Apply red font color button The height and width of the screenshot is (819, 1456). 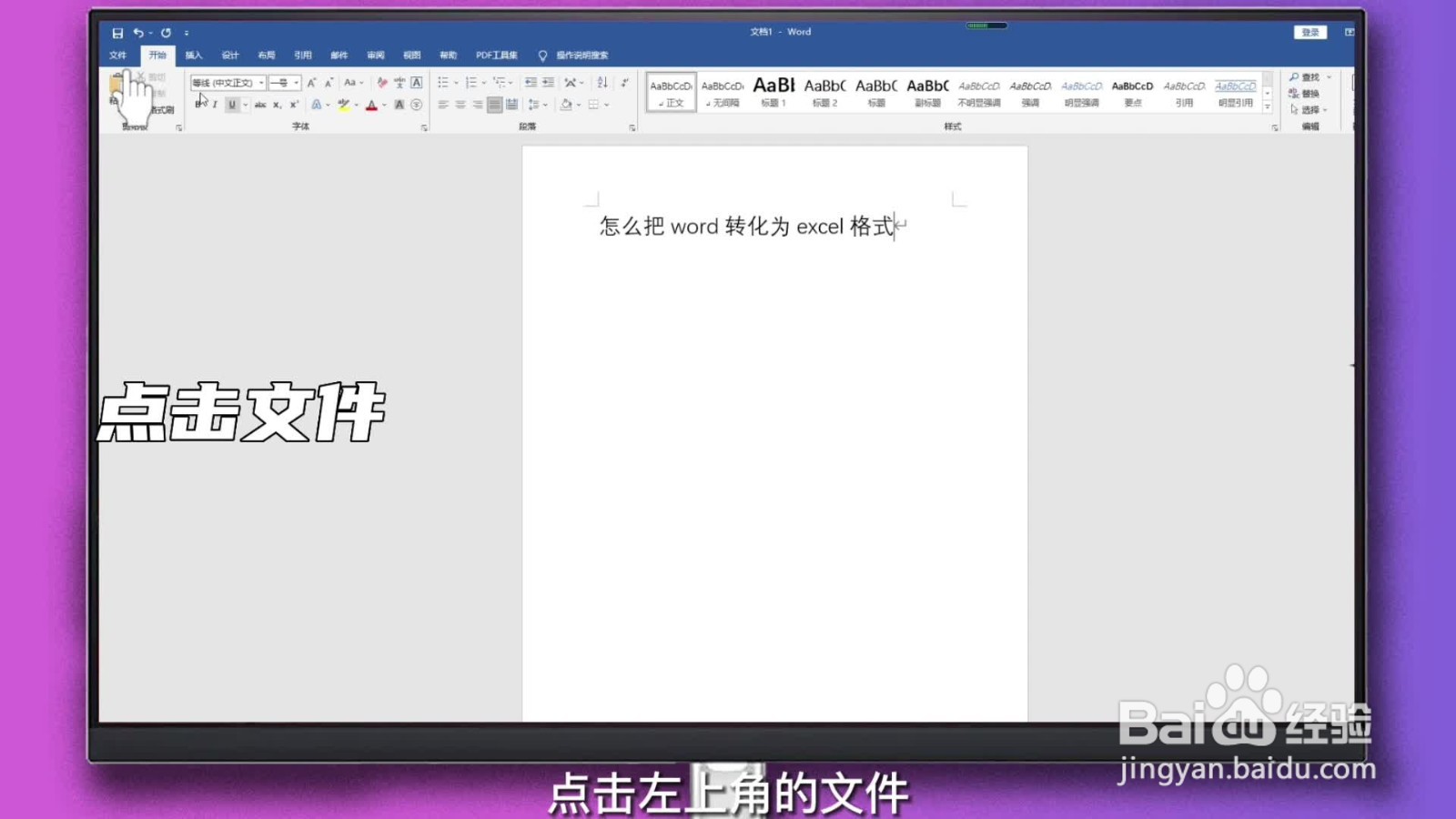coord(371,105)
